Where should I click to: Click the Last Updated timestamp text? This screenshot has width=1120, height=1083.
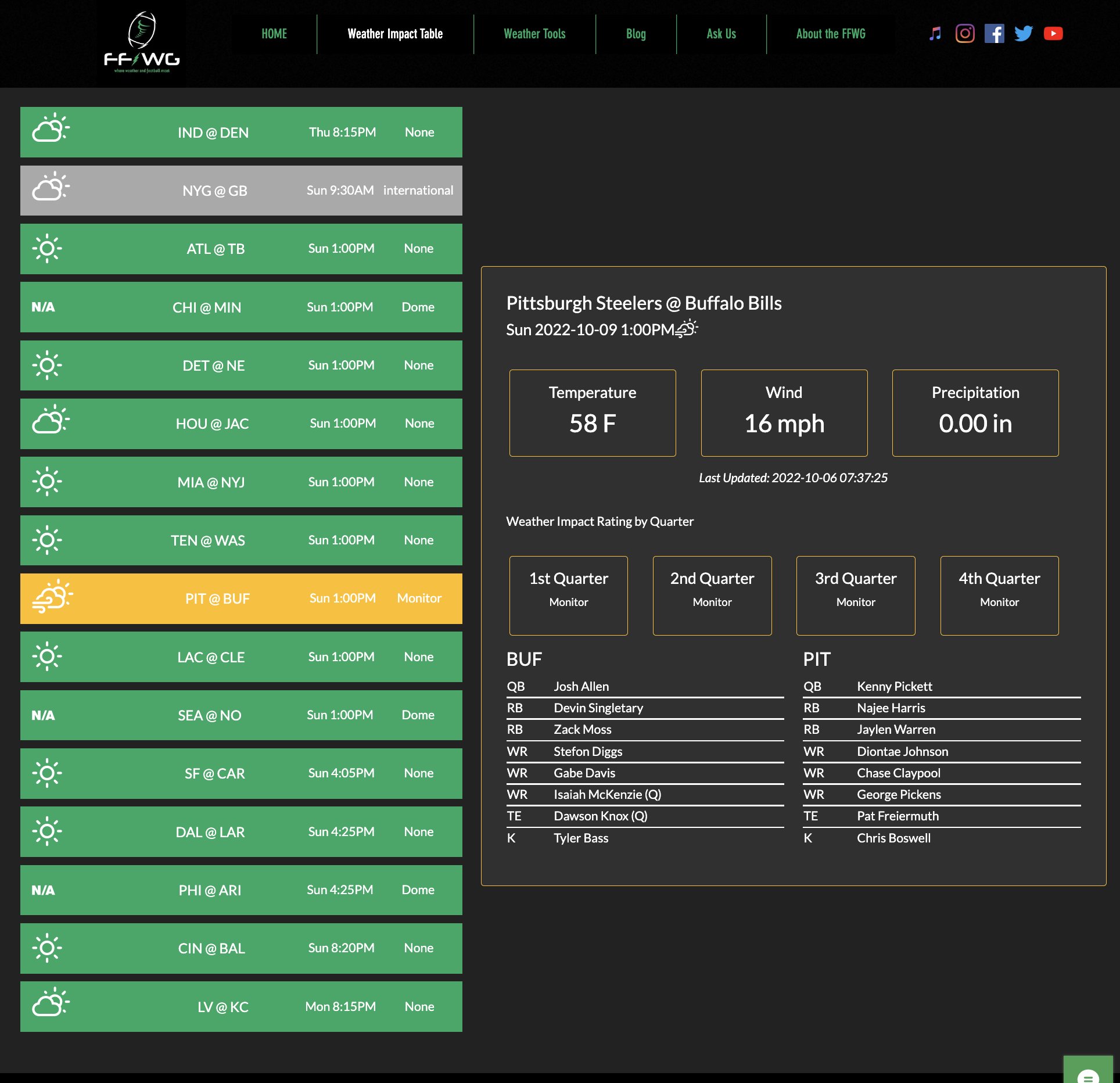(x=794, y=478)
